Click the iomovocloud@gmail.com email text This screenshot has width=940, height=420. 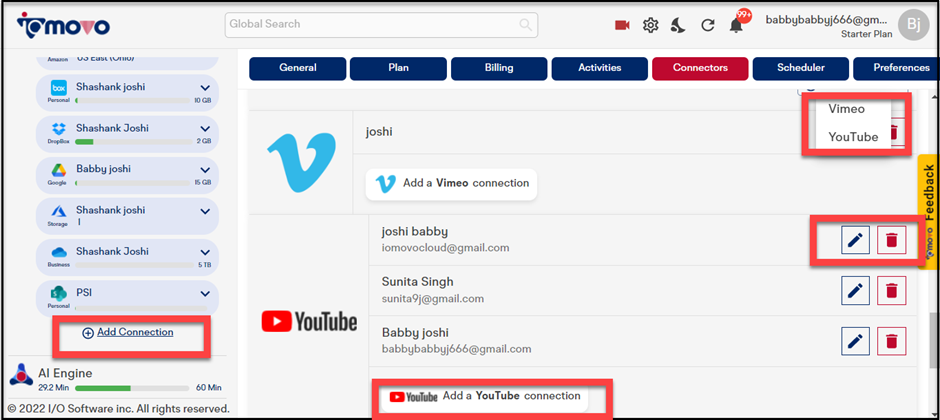445,247
